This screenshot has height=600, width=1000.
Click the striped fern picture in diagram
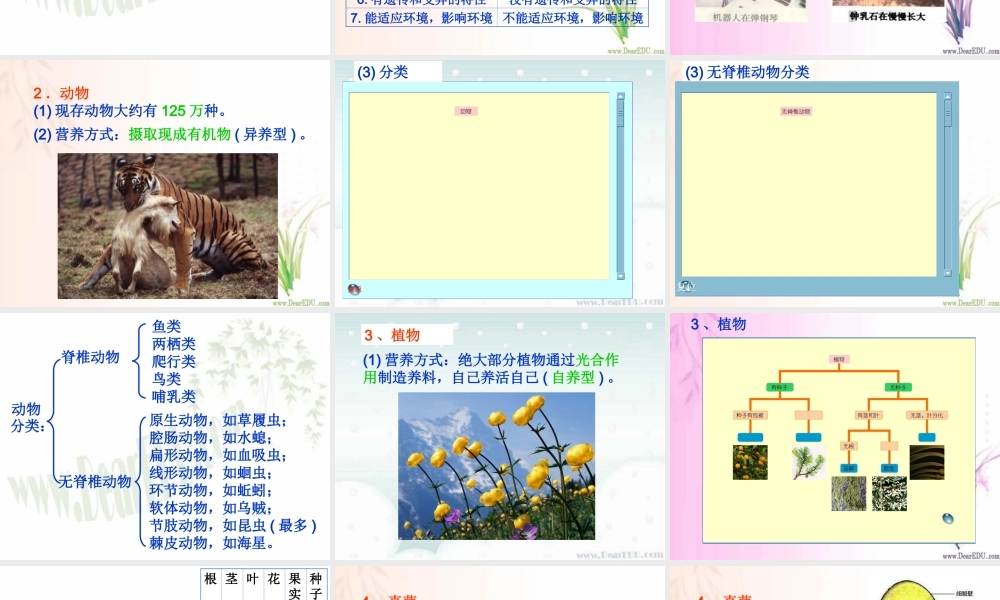(x=926, y=462)
